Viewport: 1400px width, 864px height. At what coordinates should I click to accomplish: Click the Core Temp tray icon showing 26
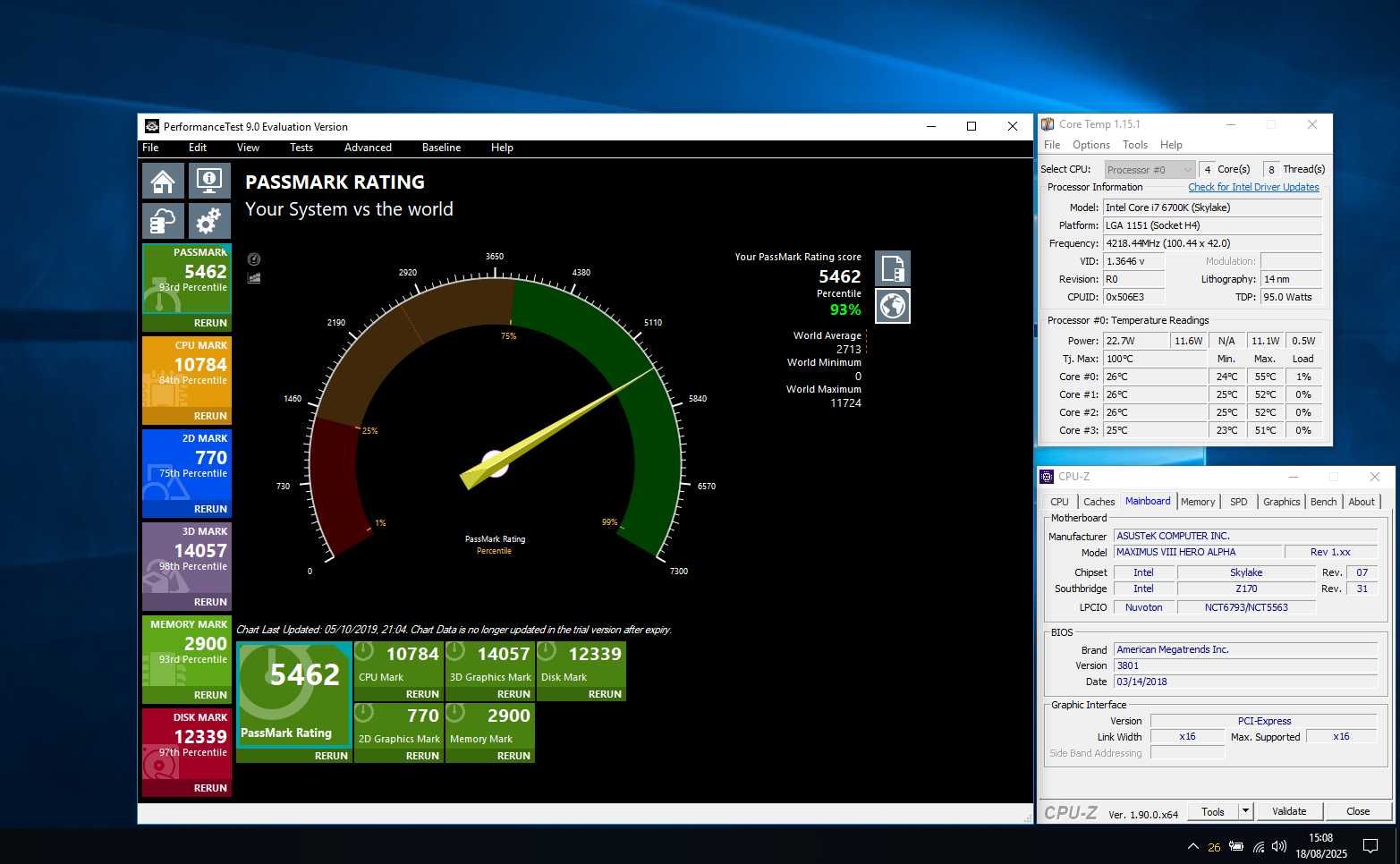coord(1214,847)
